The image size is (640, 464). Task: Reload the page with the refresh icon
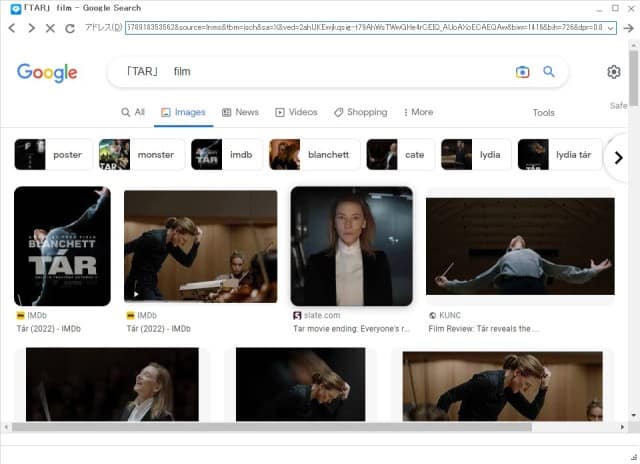pyautogui.click(x=70, y=28)
